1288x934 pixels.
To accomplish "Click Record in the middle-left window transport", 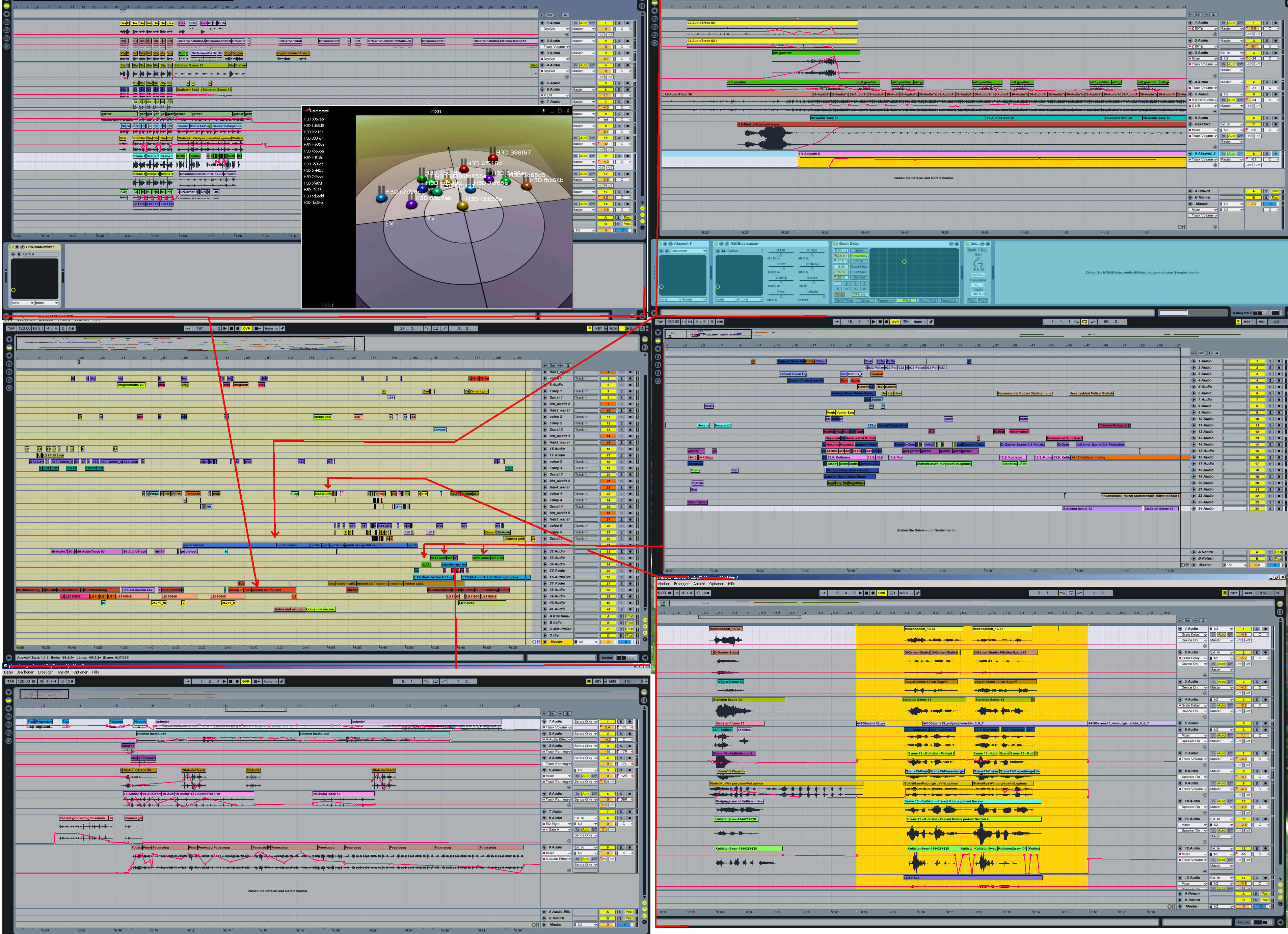I will pyautogui.click(x=237, y=329).
